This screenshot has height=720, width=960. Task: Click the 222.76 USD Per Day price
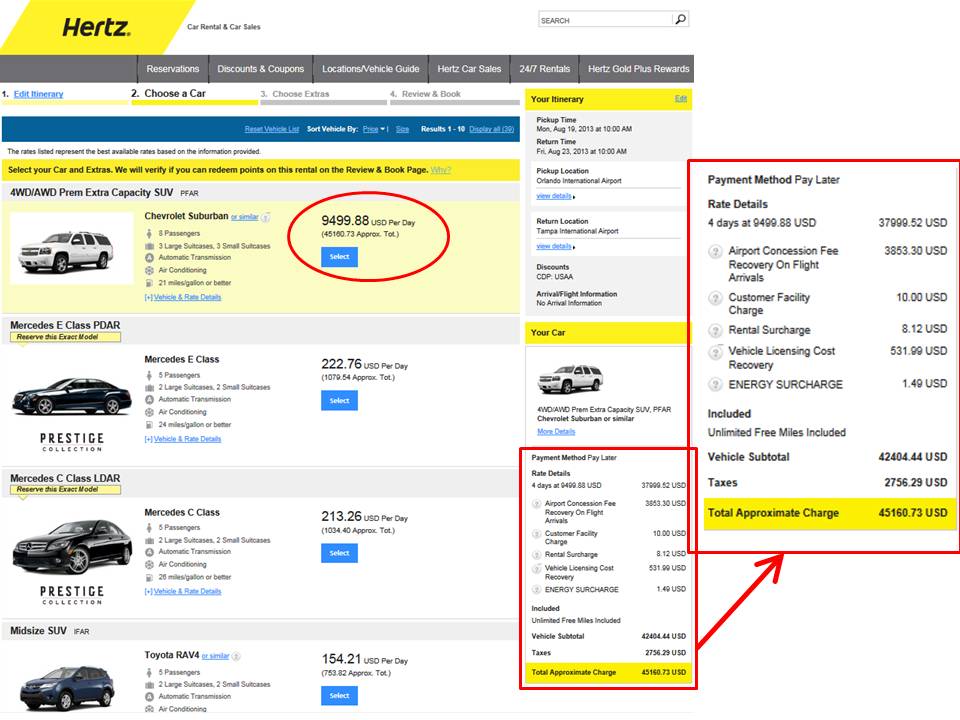point(365,364)
